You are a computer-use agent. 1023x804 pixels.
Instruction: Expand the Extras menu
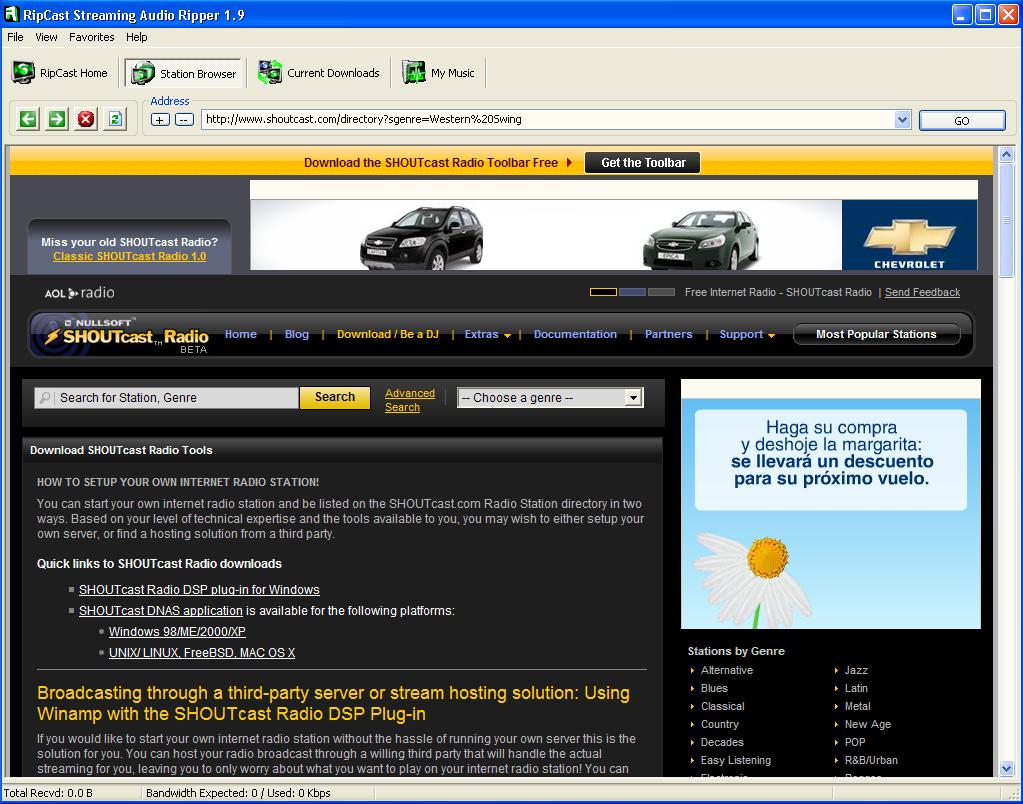[x=487, y=334]
